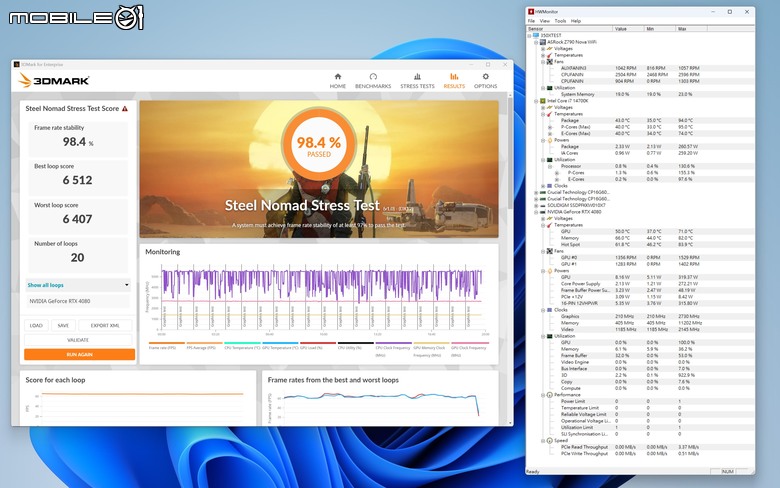Viewport: 780px width, 488px height.
Task: Open File menu in HWMonitor
Action: pyautogui.click(x=531, y=21)
